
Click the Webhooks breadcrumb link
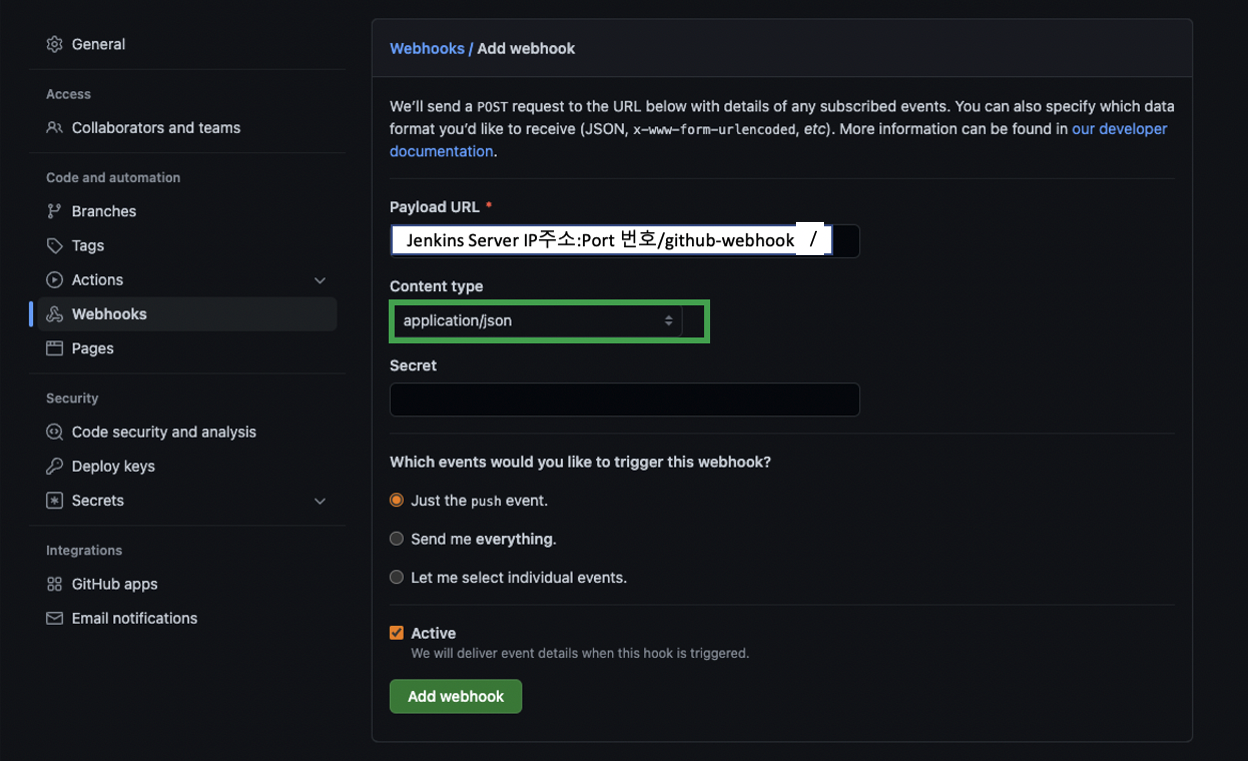pos(427,48)
